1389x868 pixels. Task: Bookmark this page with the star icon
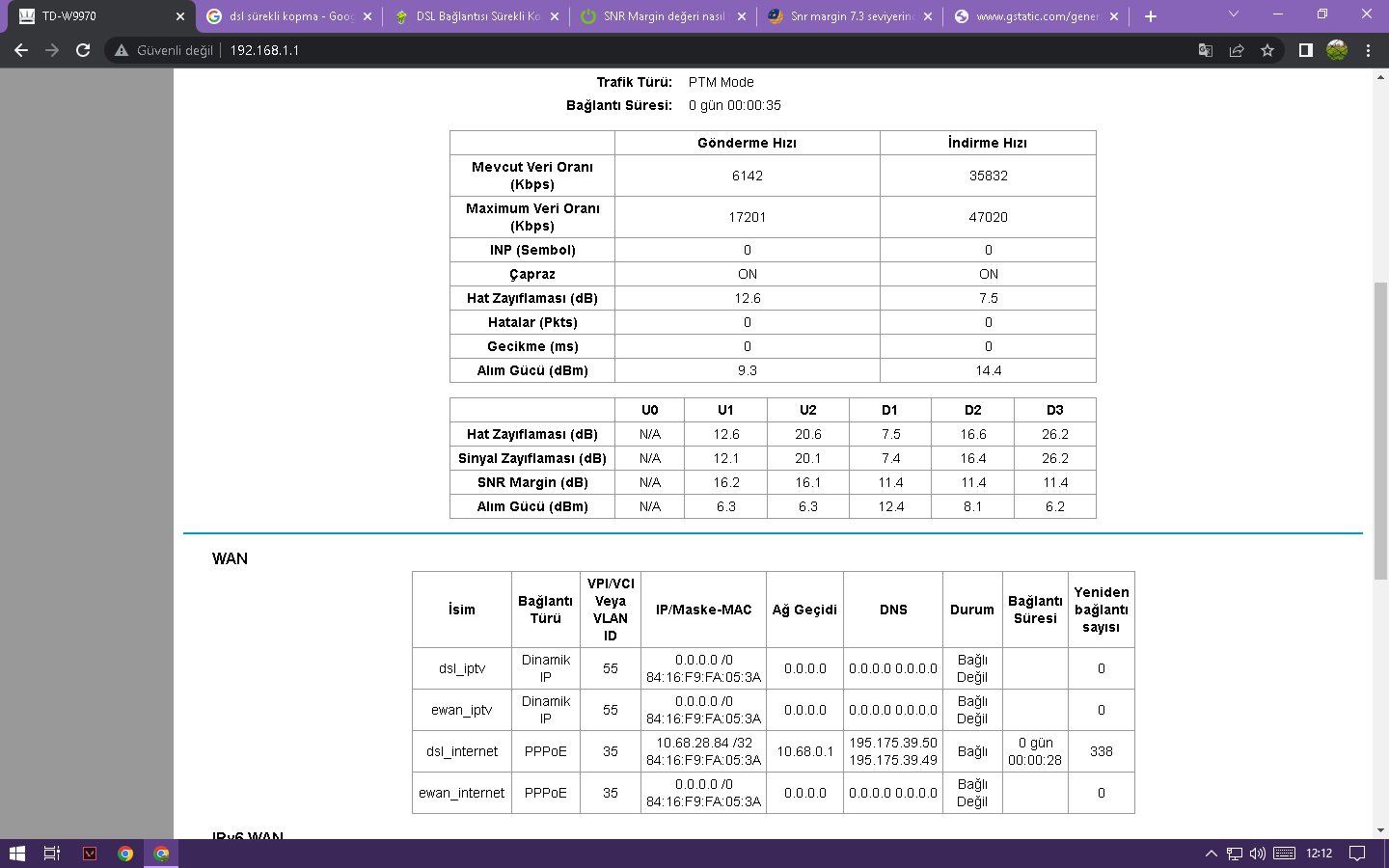1267,50
